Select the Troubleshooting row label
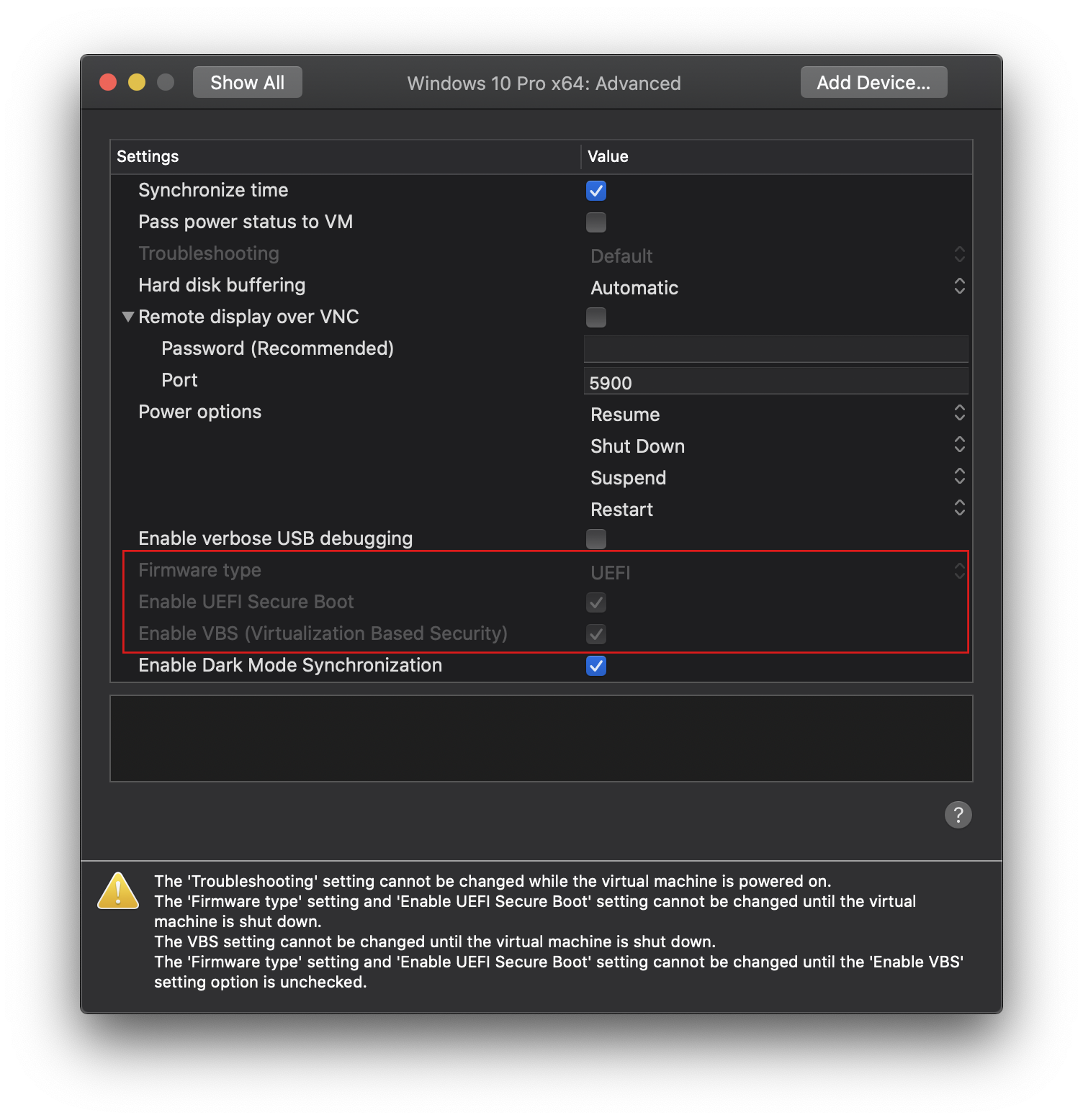 209,253
